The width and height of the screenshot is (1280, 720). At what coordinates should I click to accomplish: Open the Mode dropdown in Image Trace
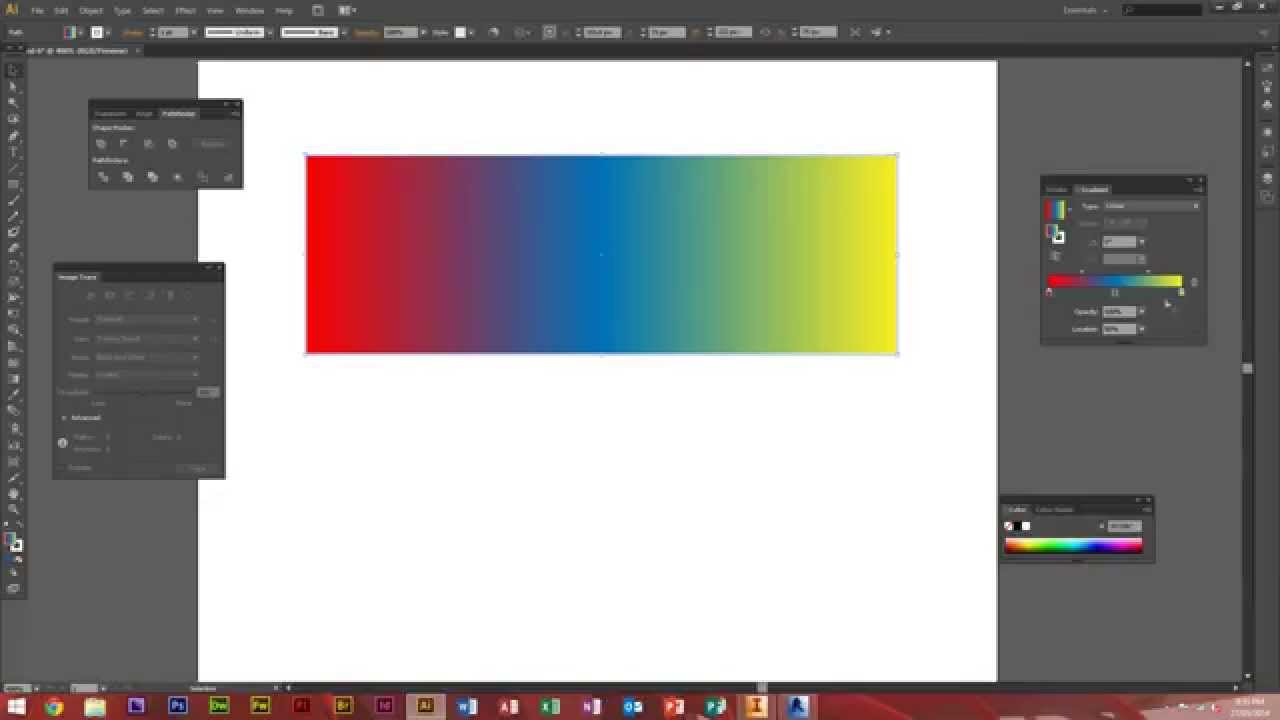[147, 357]
